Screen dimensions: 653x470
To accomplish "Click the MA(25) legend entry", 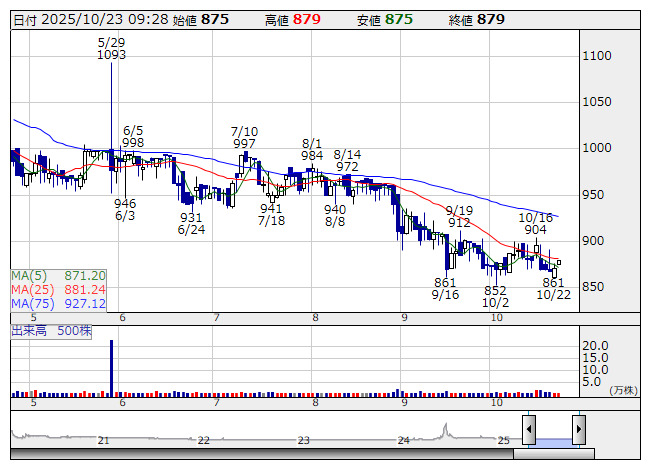I will point(58,289).
